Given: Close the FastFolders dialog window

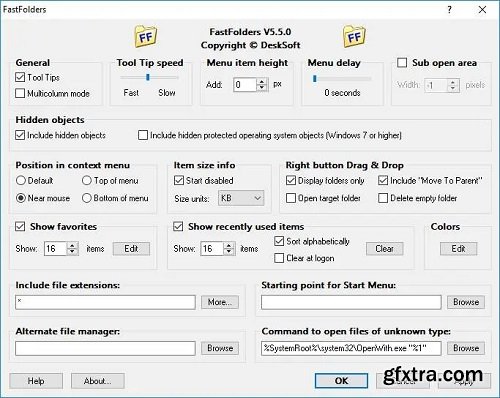Looking at the screenshot, I should coord(482,10).
